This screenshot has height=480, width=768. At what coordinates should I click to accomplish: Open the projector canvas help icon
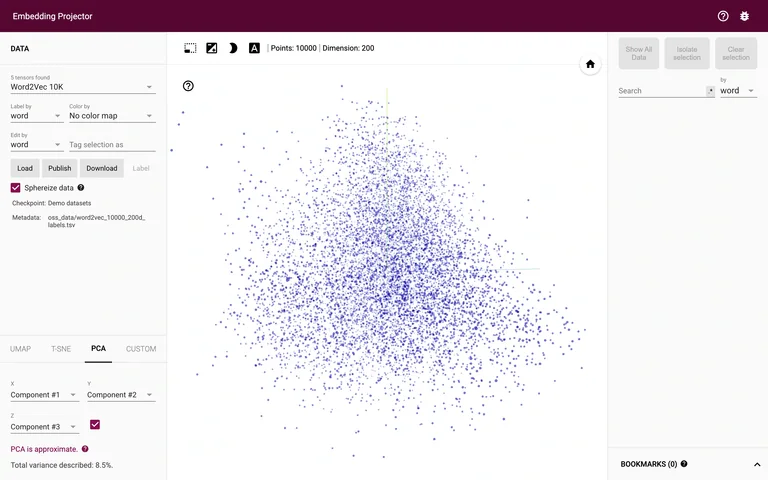point(188,86)
